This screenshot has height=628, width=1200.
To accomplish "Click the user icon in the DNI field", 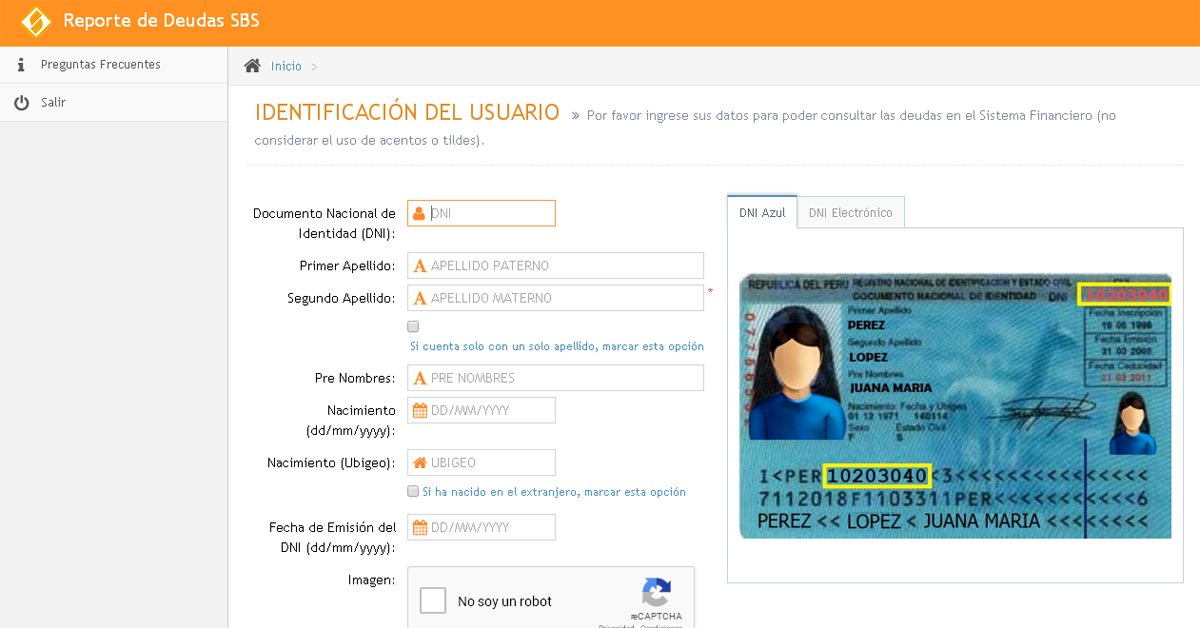I will point(420,213).
